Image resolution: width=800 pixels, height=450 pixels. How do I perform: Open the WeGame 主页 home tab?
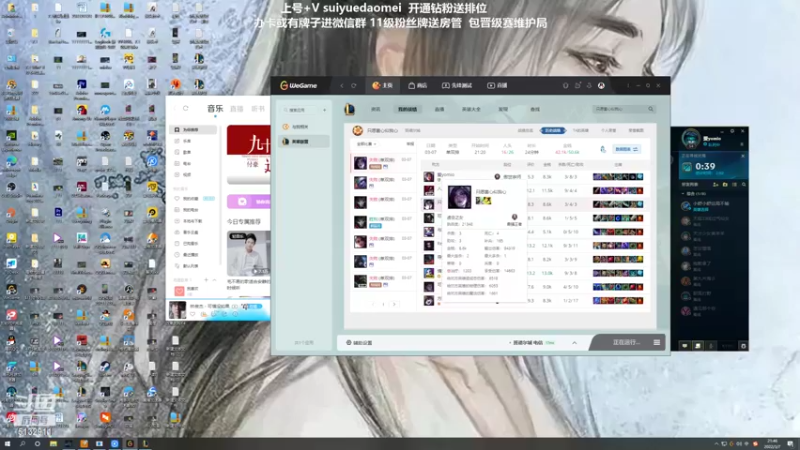pyautogui.click(x=382, y=86)
